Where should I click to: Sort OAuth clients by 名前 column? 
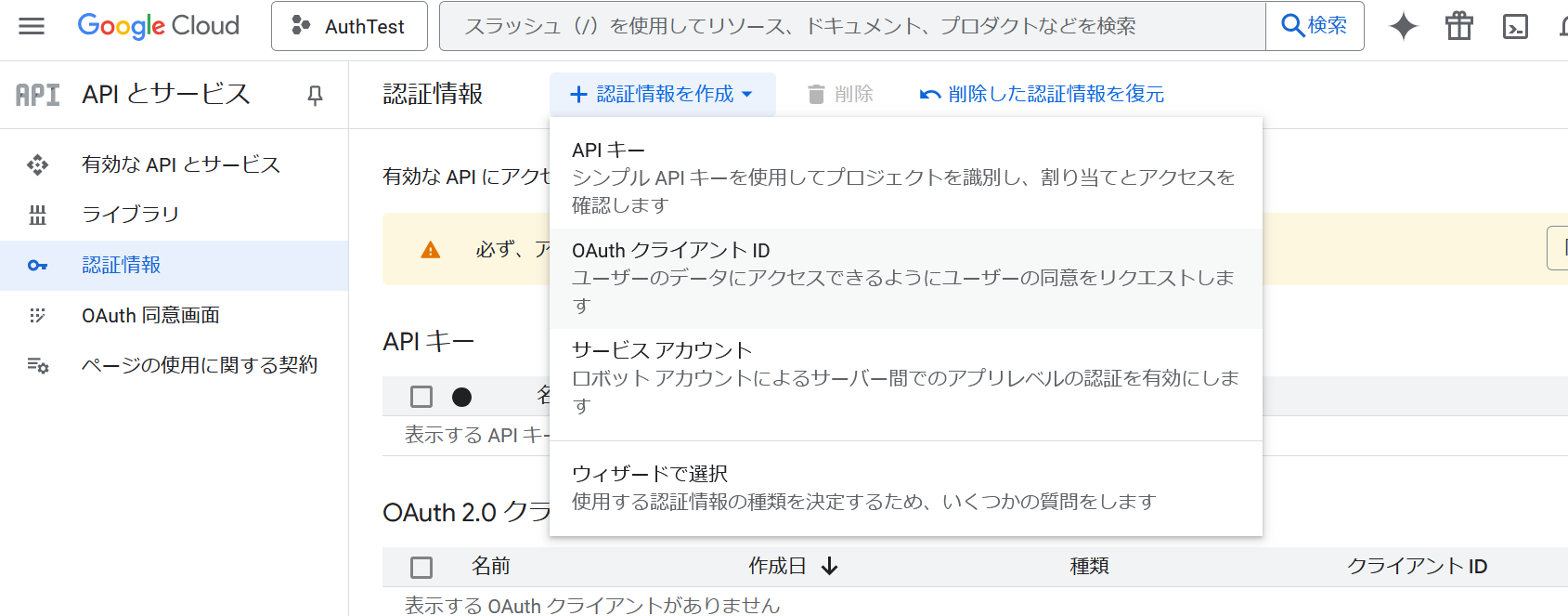(x=490, y=566)
